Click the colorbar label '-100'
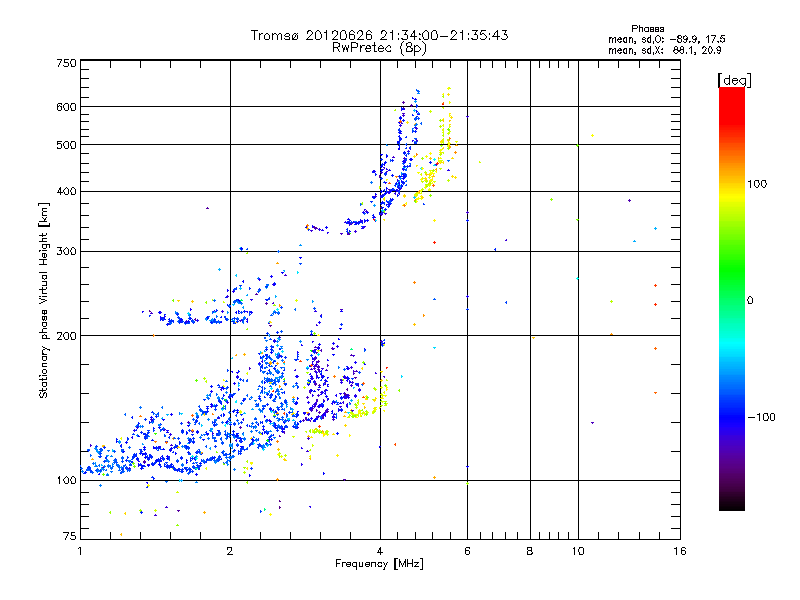The width and height of the screenshot is (800, 600). coord(762,417)
